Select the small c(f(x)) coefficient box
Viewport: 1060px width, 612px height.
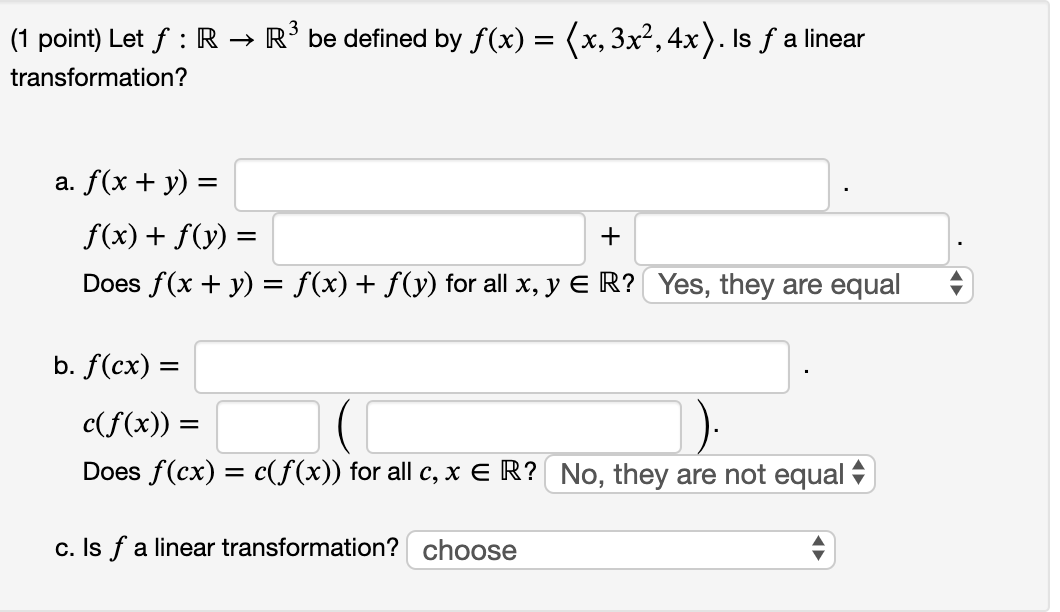pyautogui.click(x=267, y=427)
